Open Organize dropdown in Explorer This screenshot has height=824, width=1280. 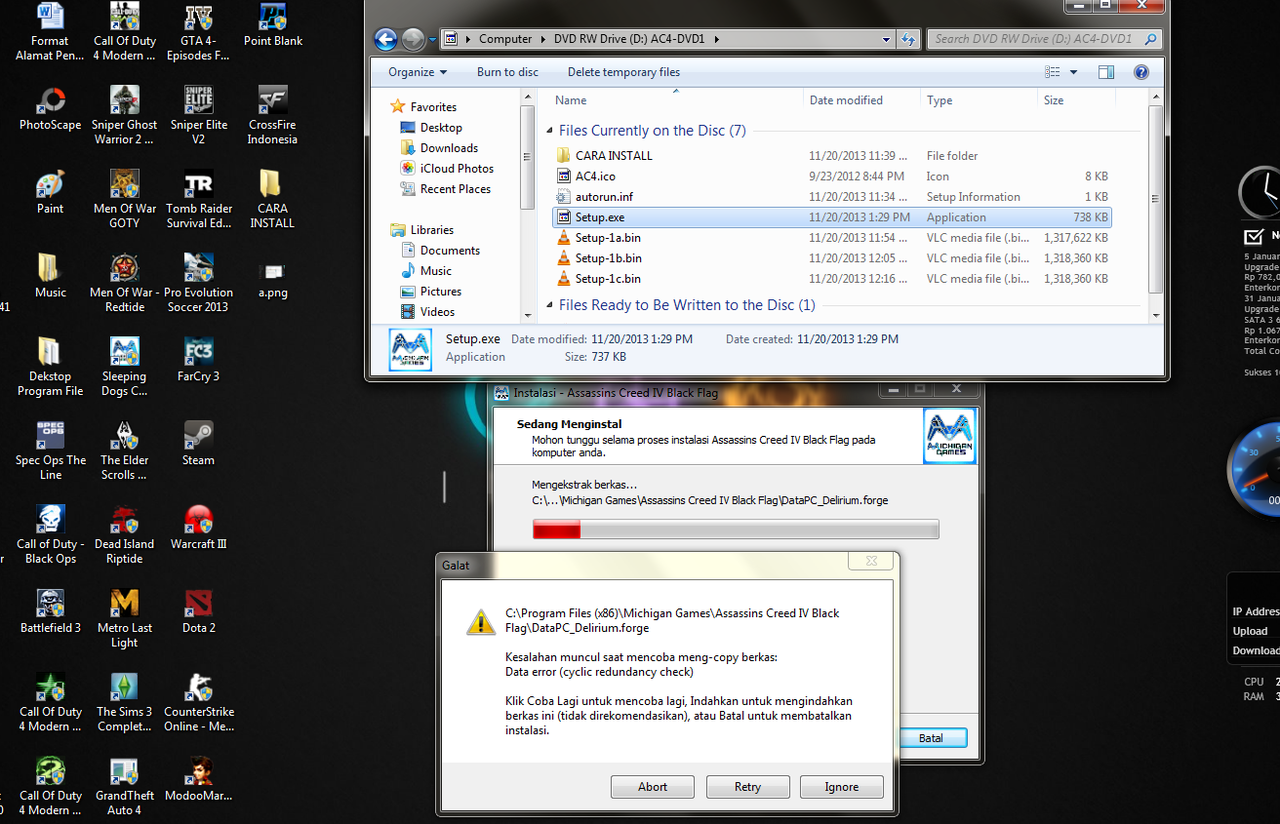(418, 72)
